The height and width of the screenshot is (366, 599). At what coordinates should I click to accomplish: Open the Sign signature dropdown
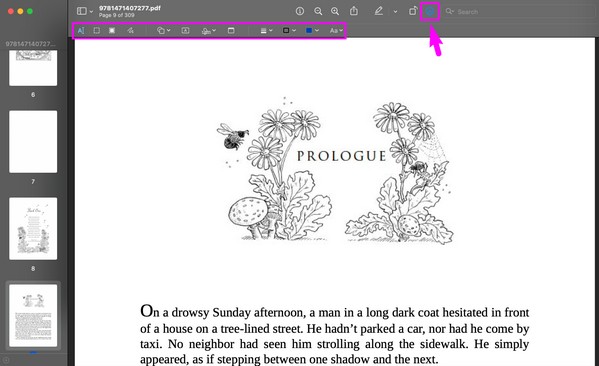tap(209, 31)
